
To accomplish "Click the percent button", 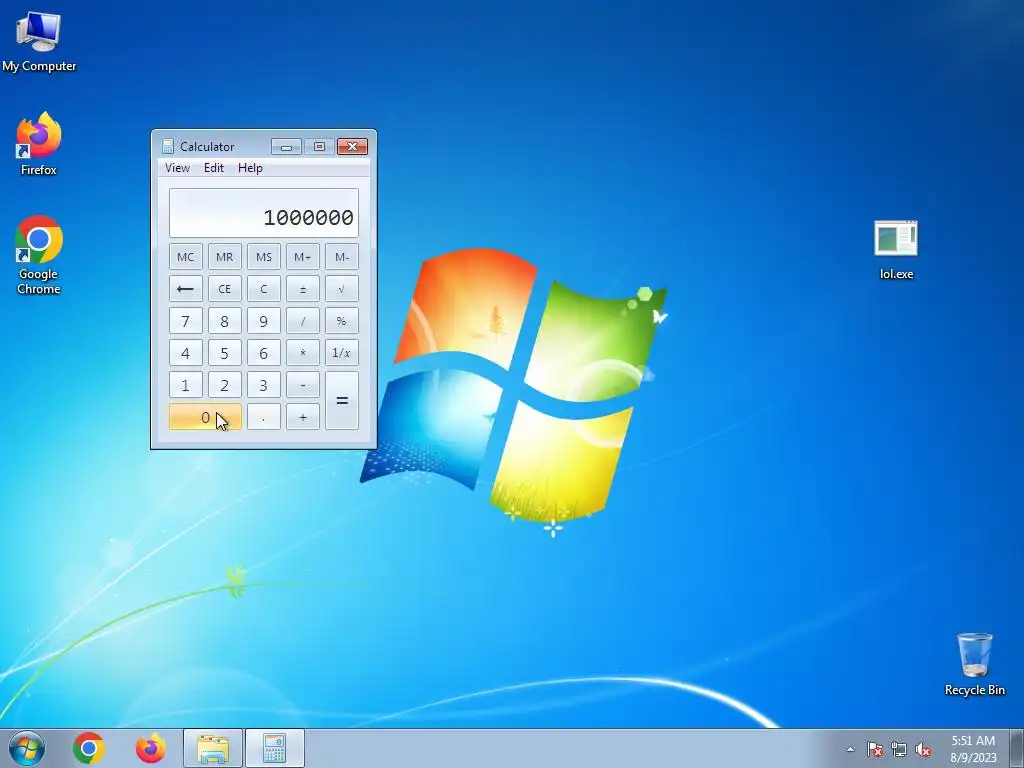I will pyautogui.click(x=342, y=321).
